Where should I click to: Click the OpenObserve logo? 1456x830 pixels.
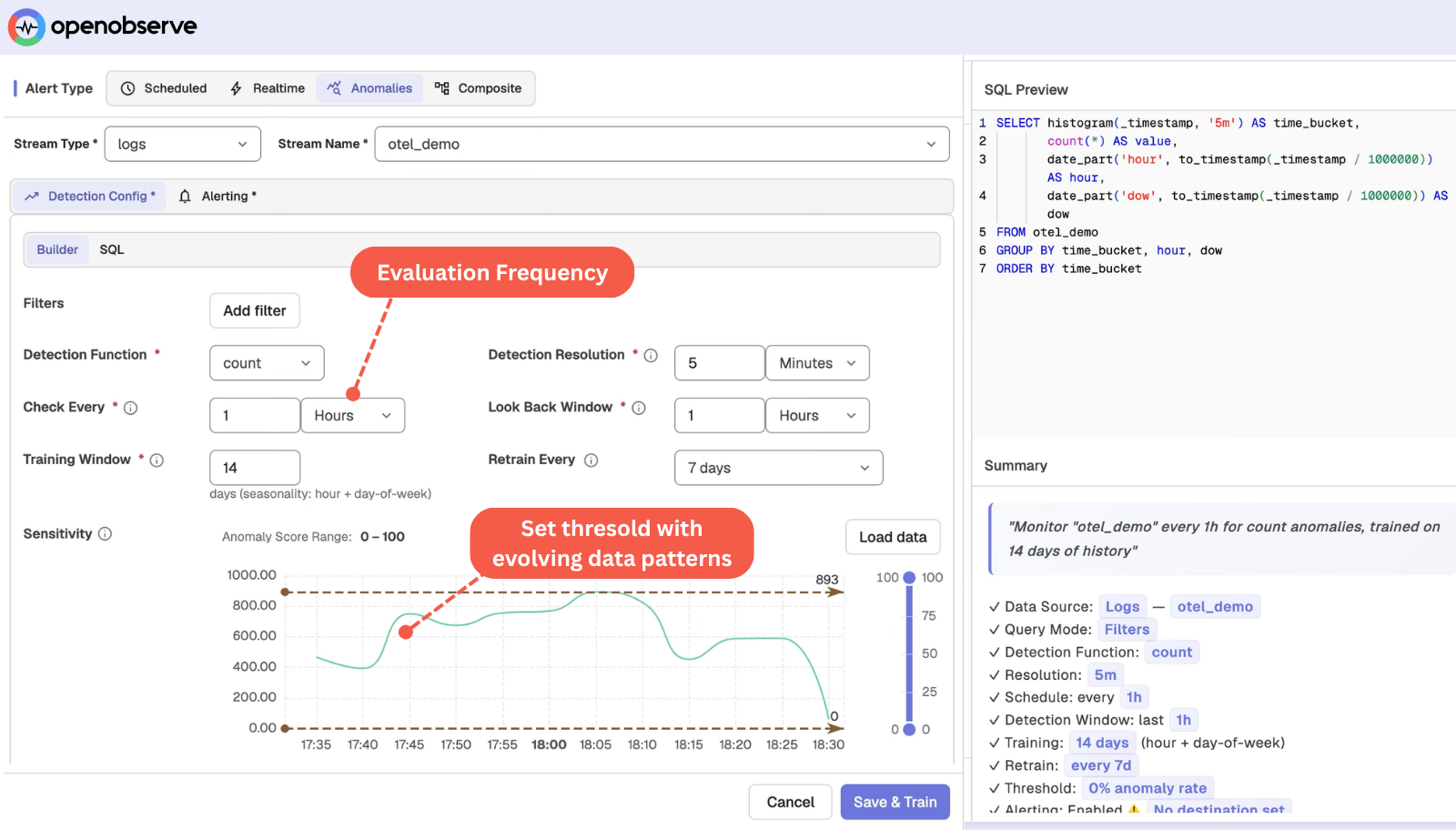point(102,26)
